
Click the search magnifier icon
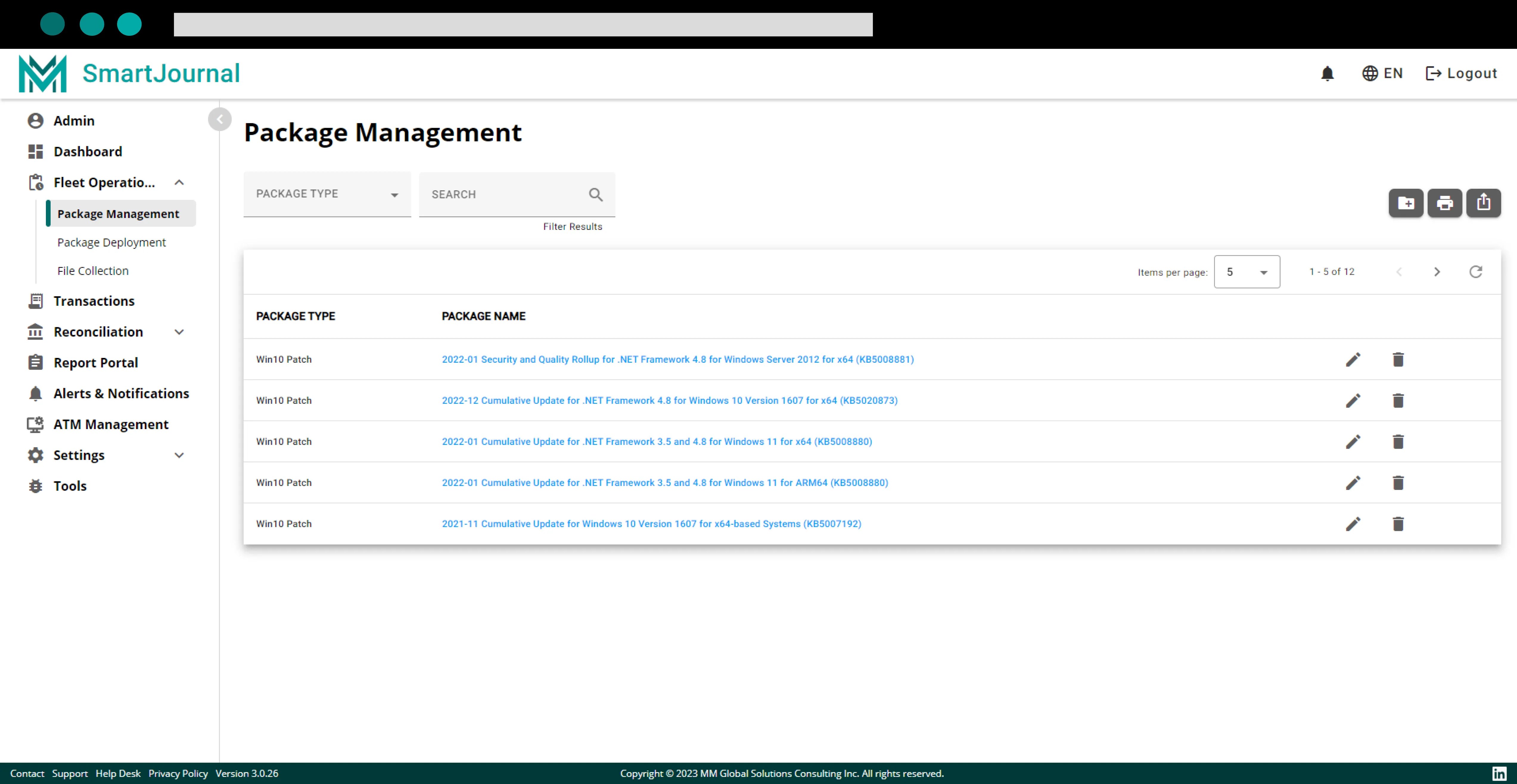(x=595, y=194)
